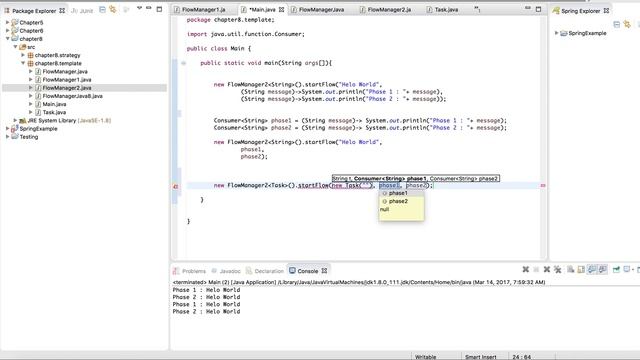Select Main.java in Package Explorer

pos(54,104)
